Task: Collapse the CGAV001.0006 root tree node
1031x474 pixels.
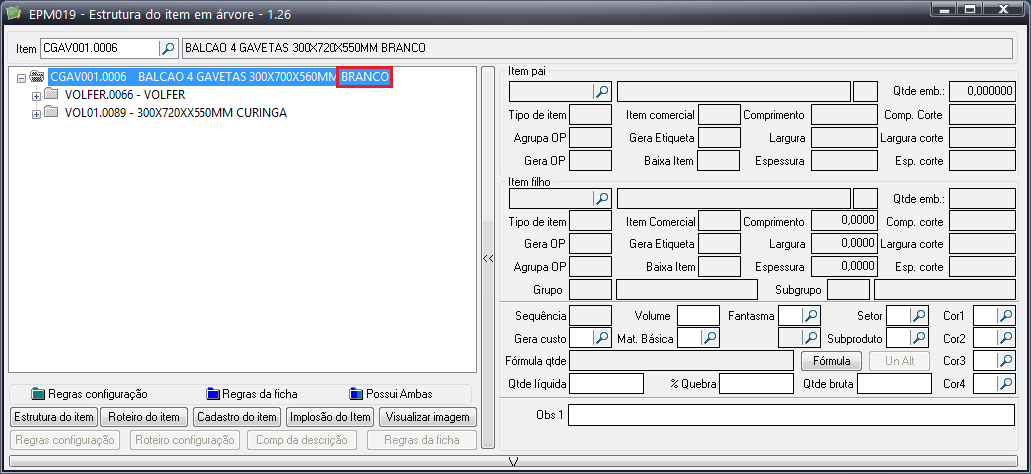Action: (22, 77)
